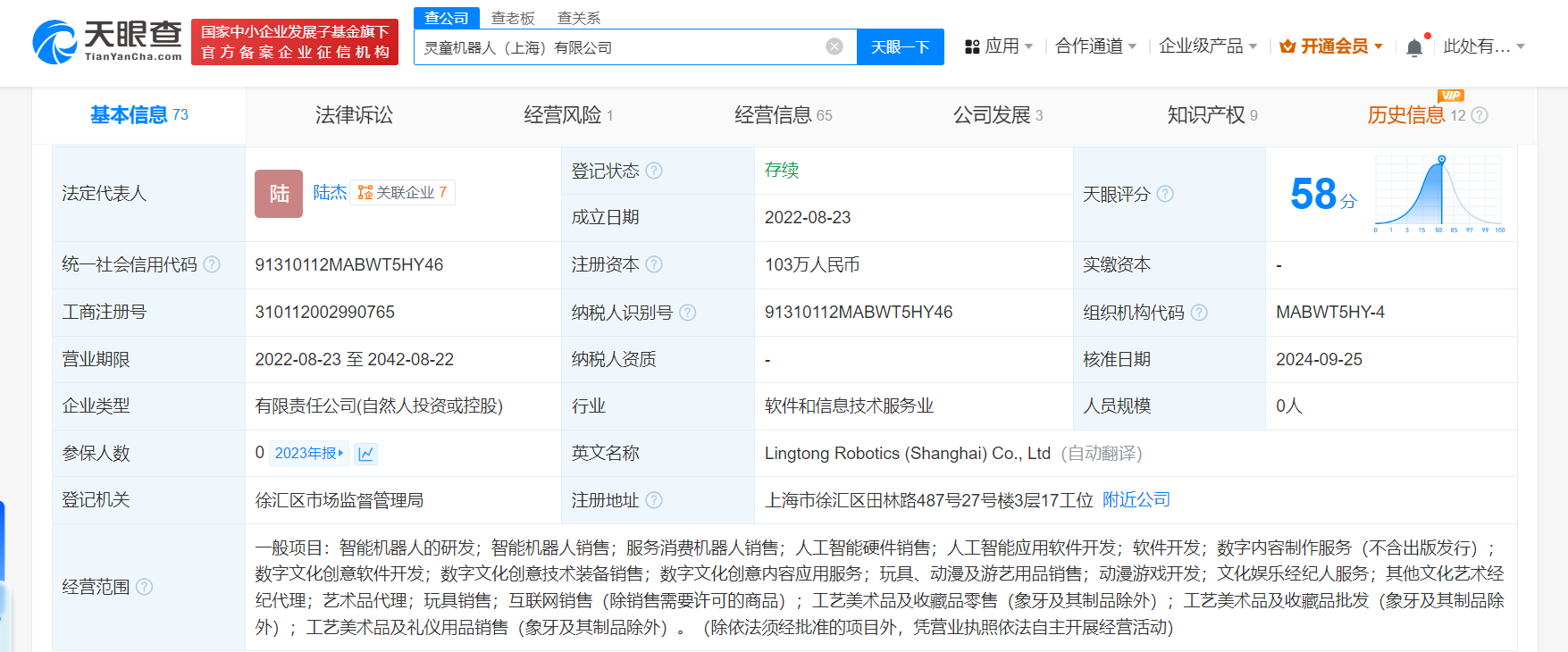Click the 徐汇区市场监督管理局 registration authority
The height and width of the screenshot is (652, 1568).
[x=340, y=500]
